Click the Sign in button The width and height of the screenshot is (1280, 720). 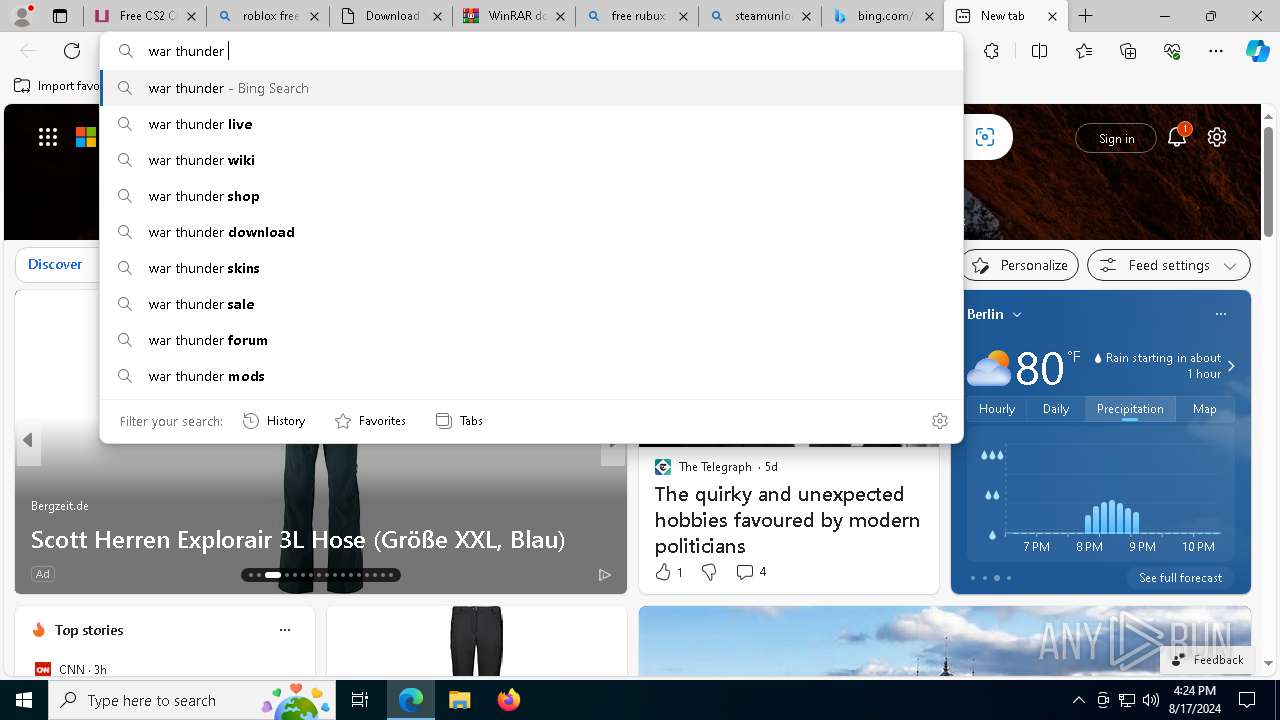coord(1116,138)
